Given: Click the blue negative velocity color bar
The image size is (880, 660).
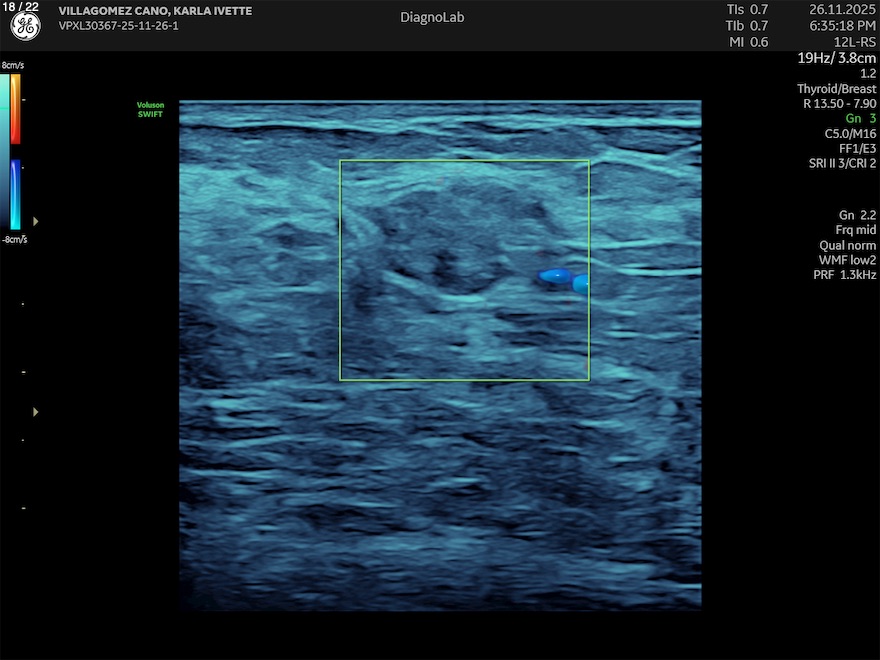Looking at the screenshot, I should (15, 195).
